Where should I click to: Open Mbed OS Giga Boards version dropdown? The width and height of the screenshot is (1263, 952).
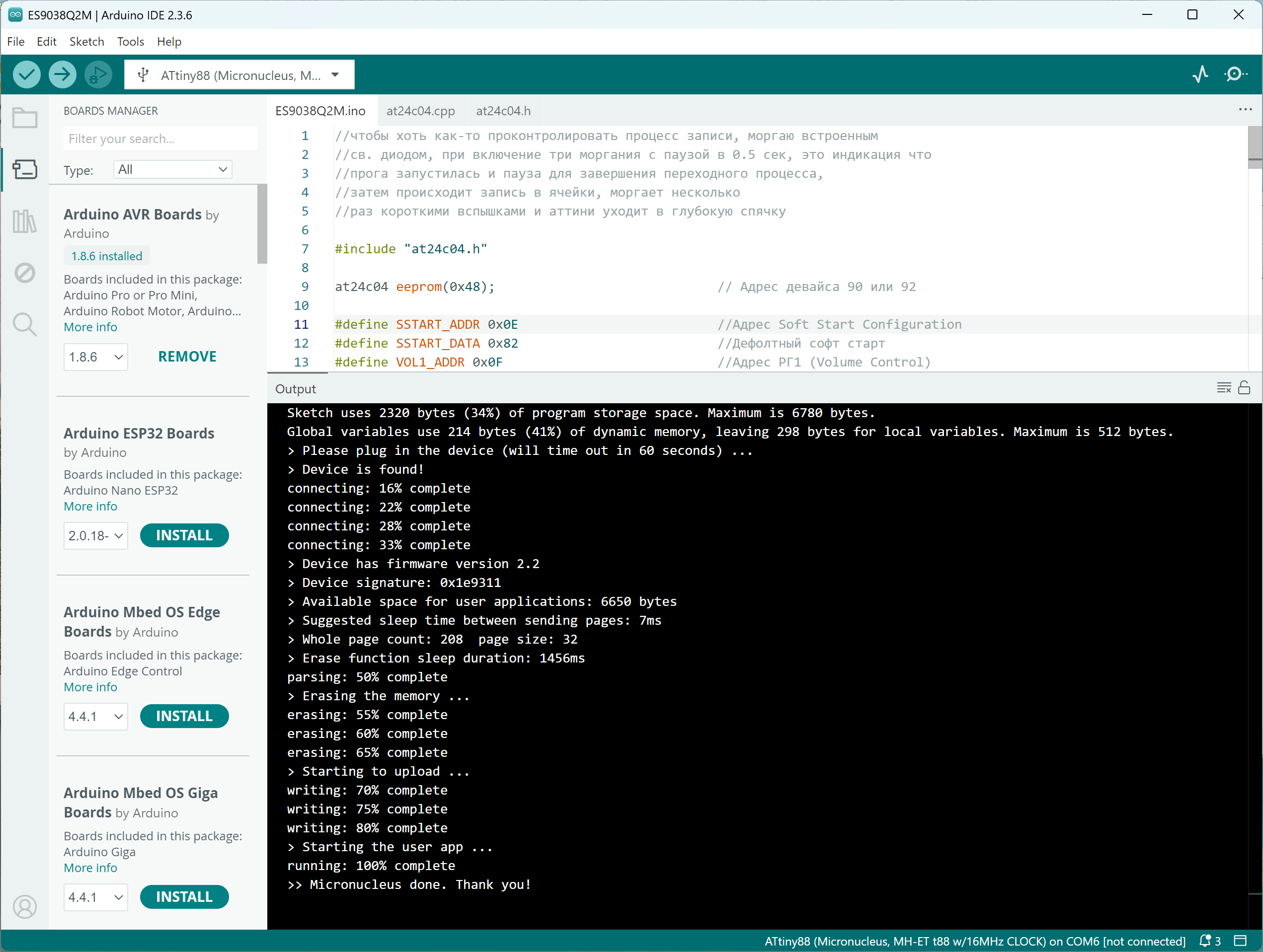pyautogui.click(x=95, y=897)
